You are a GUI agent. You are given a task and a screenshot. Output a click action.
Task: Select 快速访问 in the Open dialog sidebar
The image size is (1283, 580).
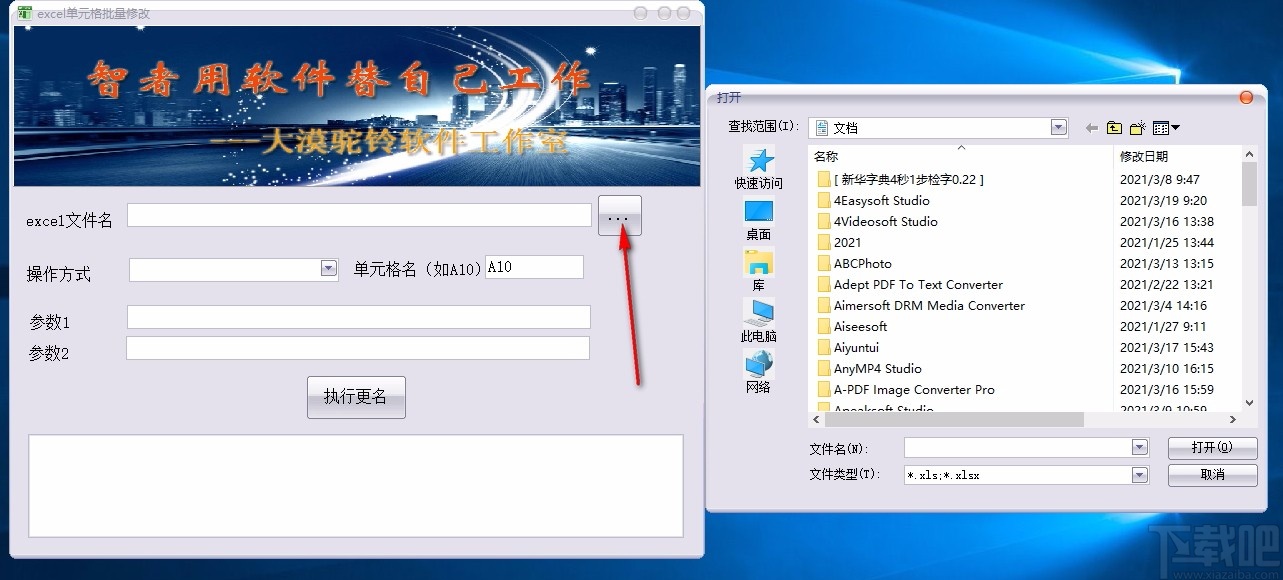758,168
